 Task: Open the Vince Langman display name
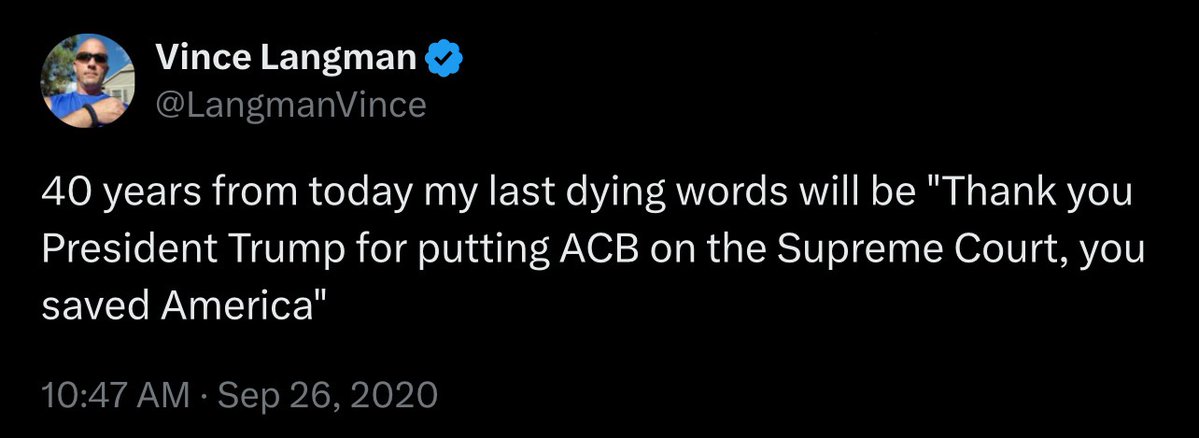[286, 57]
